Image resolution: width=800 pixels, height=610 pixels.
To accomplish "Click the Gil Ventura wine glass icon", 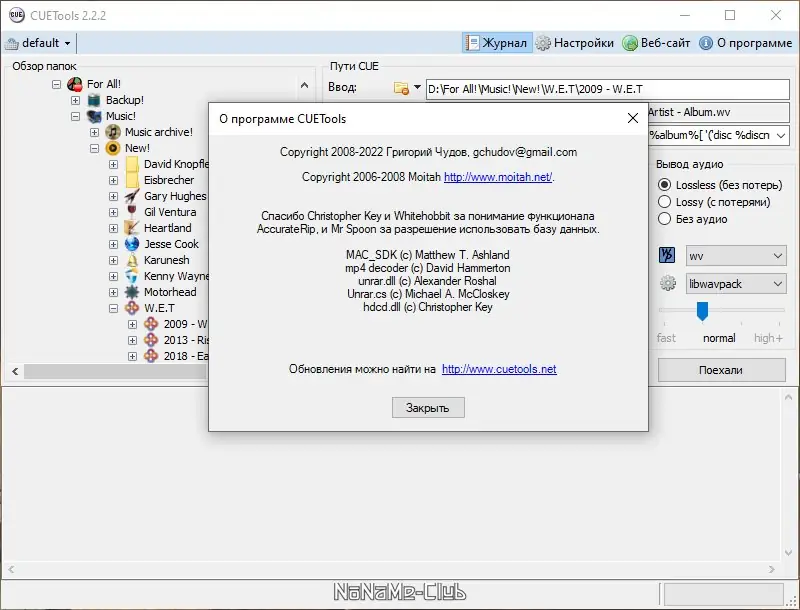I will click(132, 212).
